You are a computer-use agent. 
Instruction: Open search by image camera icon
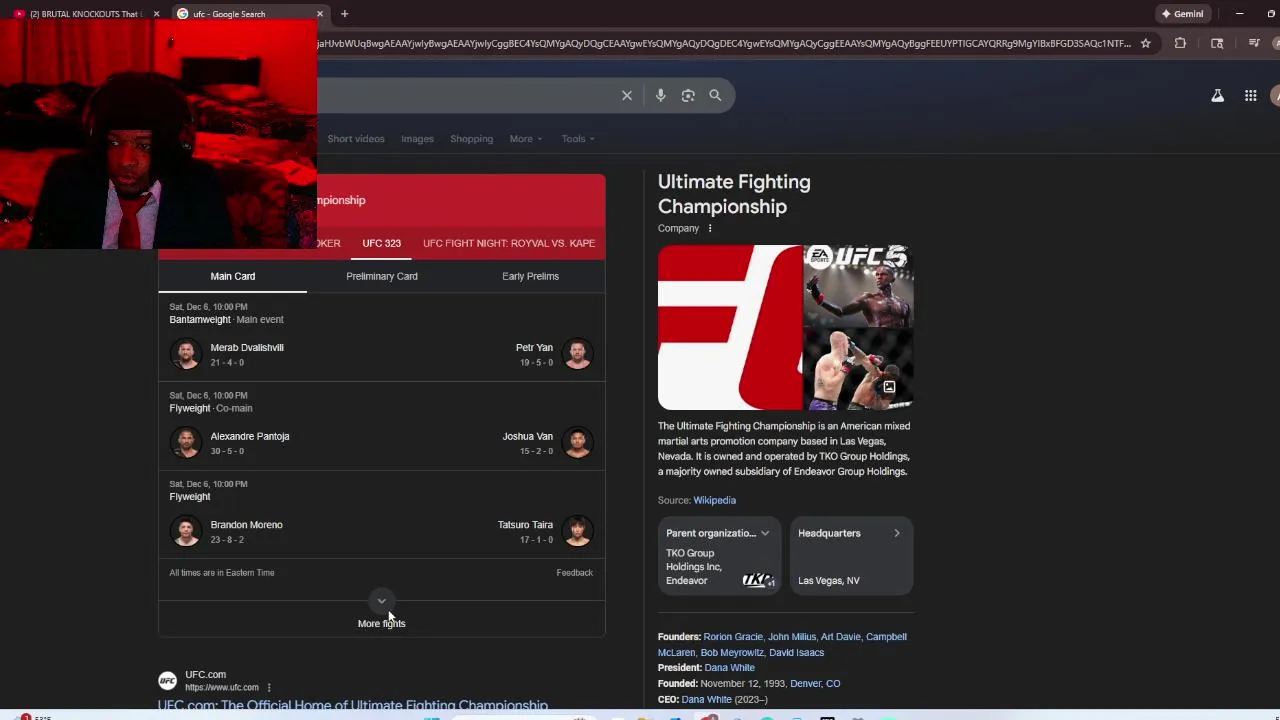coord(688,96)
